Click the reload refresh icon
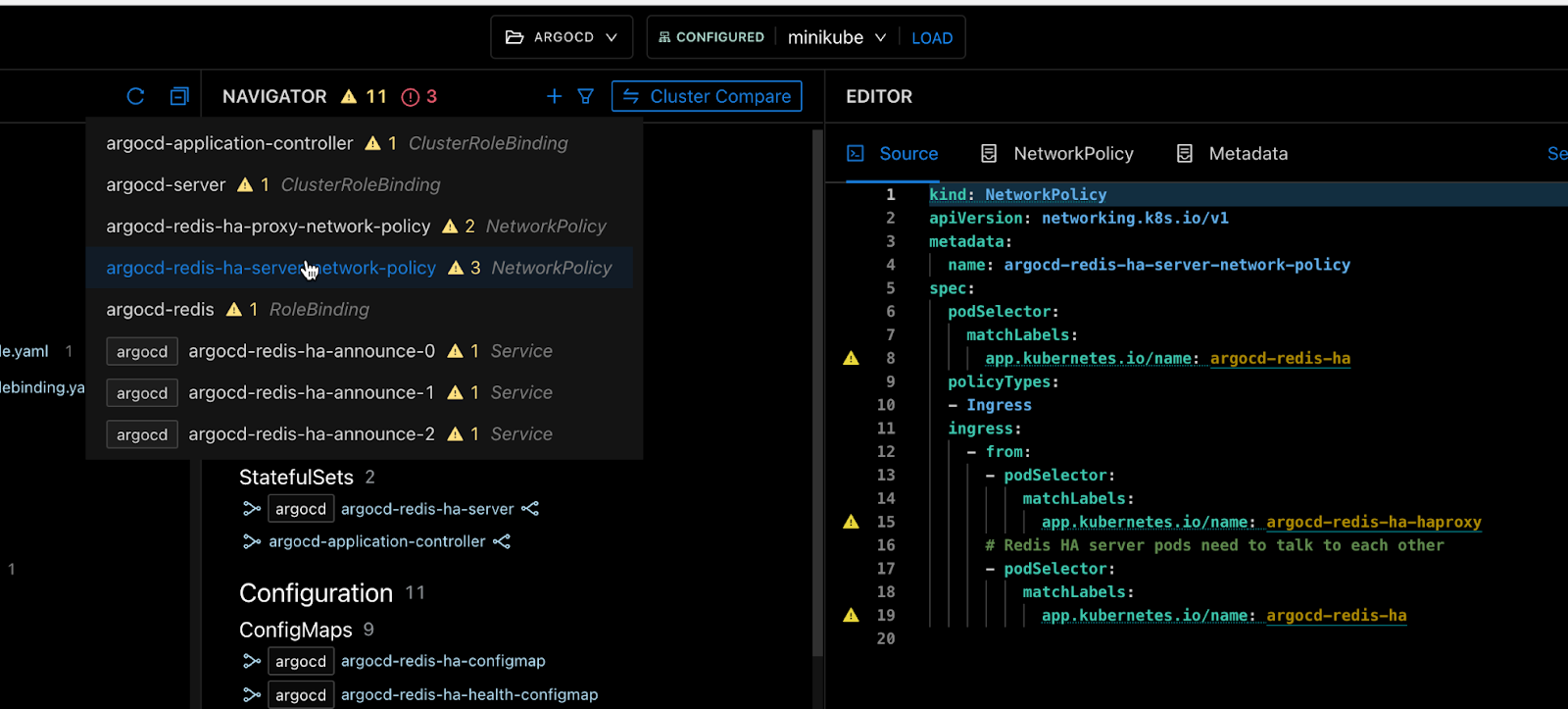The height and width of the screenshot is (709, 1568). (135, 96)
